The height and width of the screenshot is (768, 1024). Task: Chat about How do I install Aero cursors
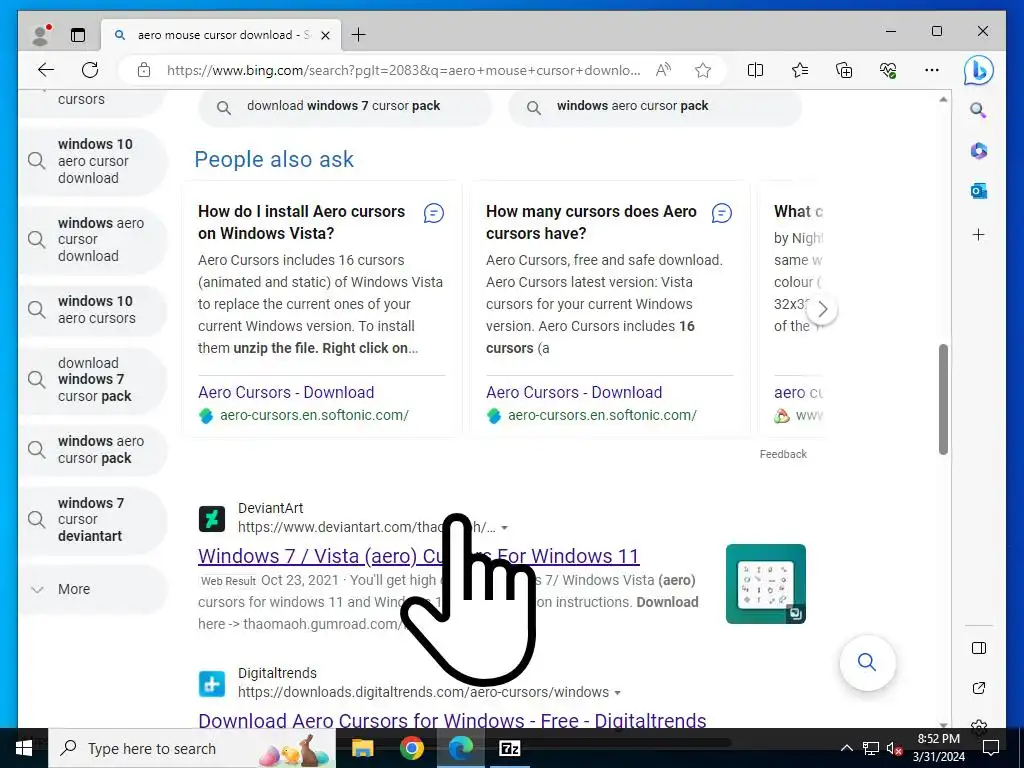[x=434, y=213]
